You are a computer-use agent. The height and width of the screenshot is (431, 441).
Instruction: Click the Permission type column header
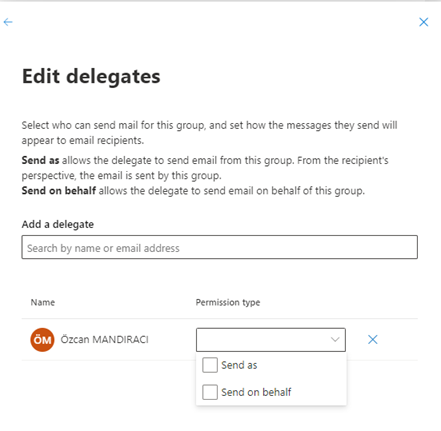pos(228,302)
